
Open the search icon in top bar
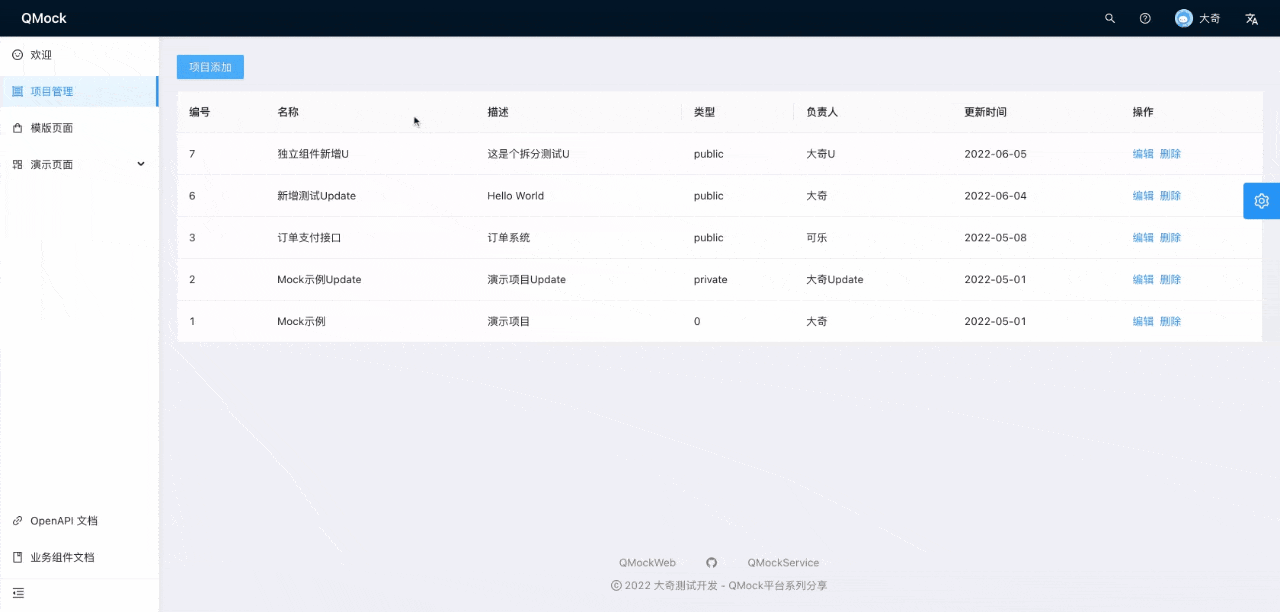pos(1109,18)
